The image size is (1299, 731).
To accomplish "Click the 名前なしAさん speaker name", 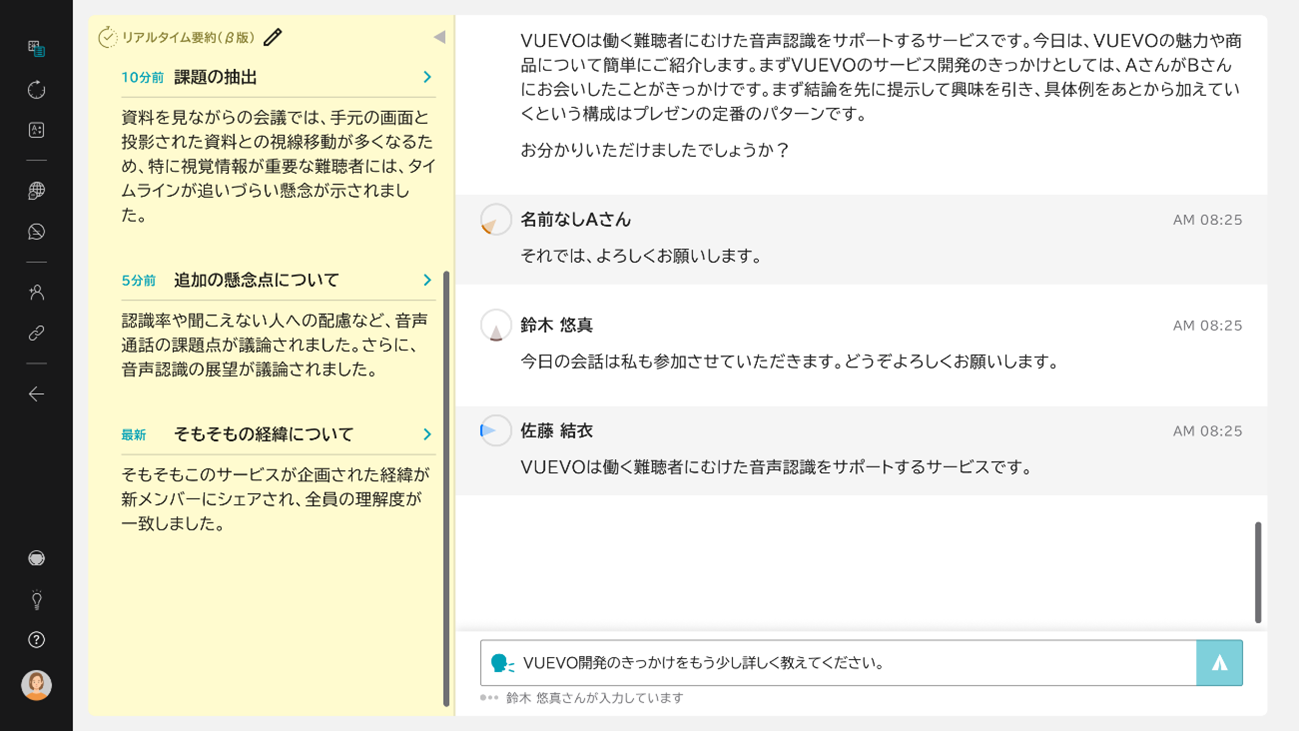I will [576, 219].
